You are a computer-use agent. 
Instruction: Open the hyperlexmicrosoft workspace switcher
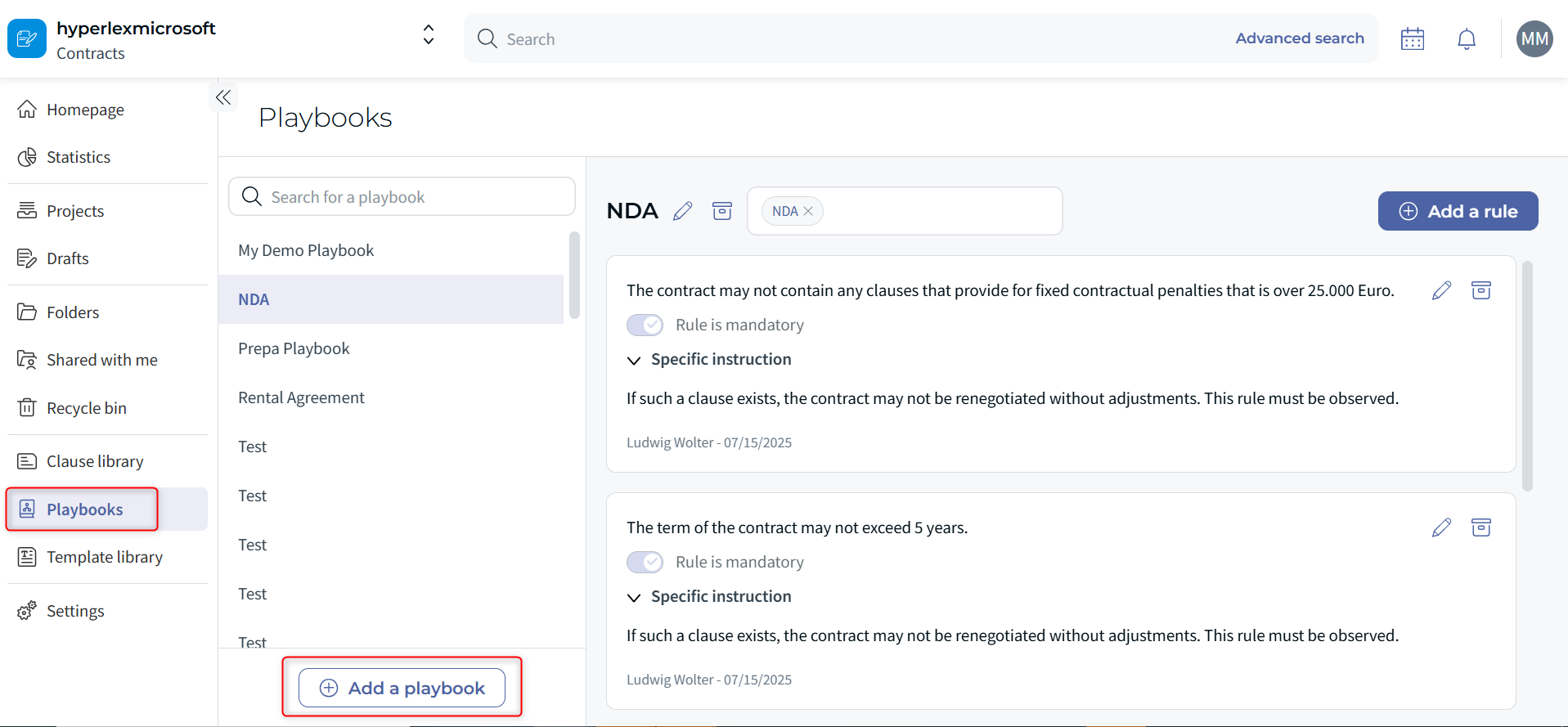(428, 35)
